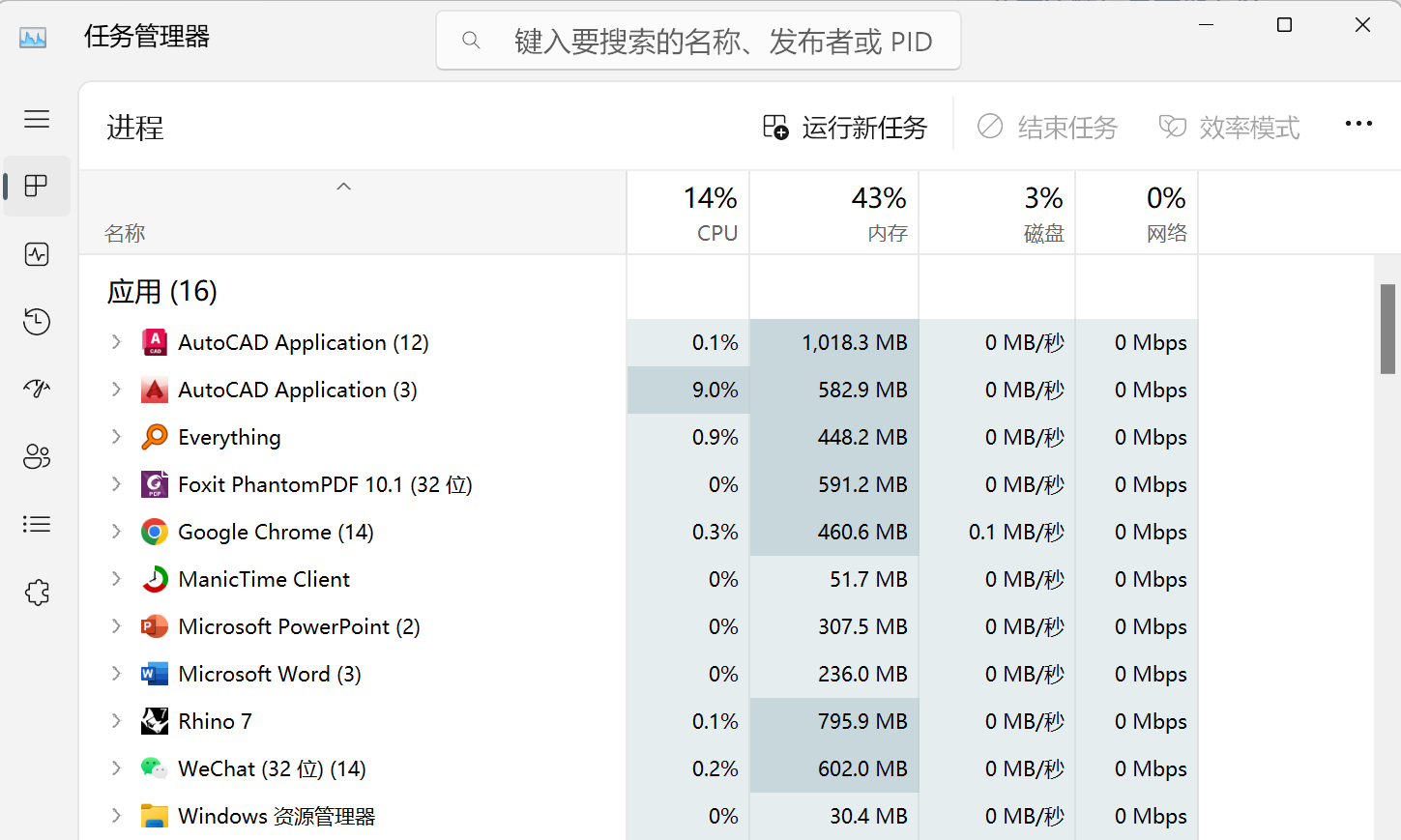Expand the Microsoft Word (3) process group
Viewport: 1401px width, 840px height.
pyautogui.click(x=116, y=673)
